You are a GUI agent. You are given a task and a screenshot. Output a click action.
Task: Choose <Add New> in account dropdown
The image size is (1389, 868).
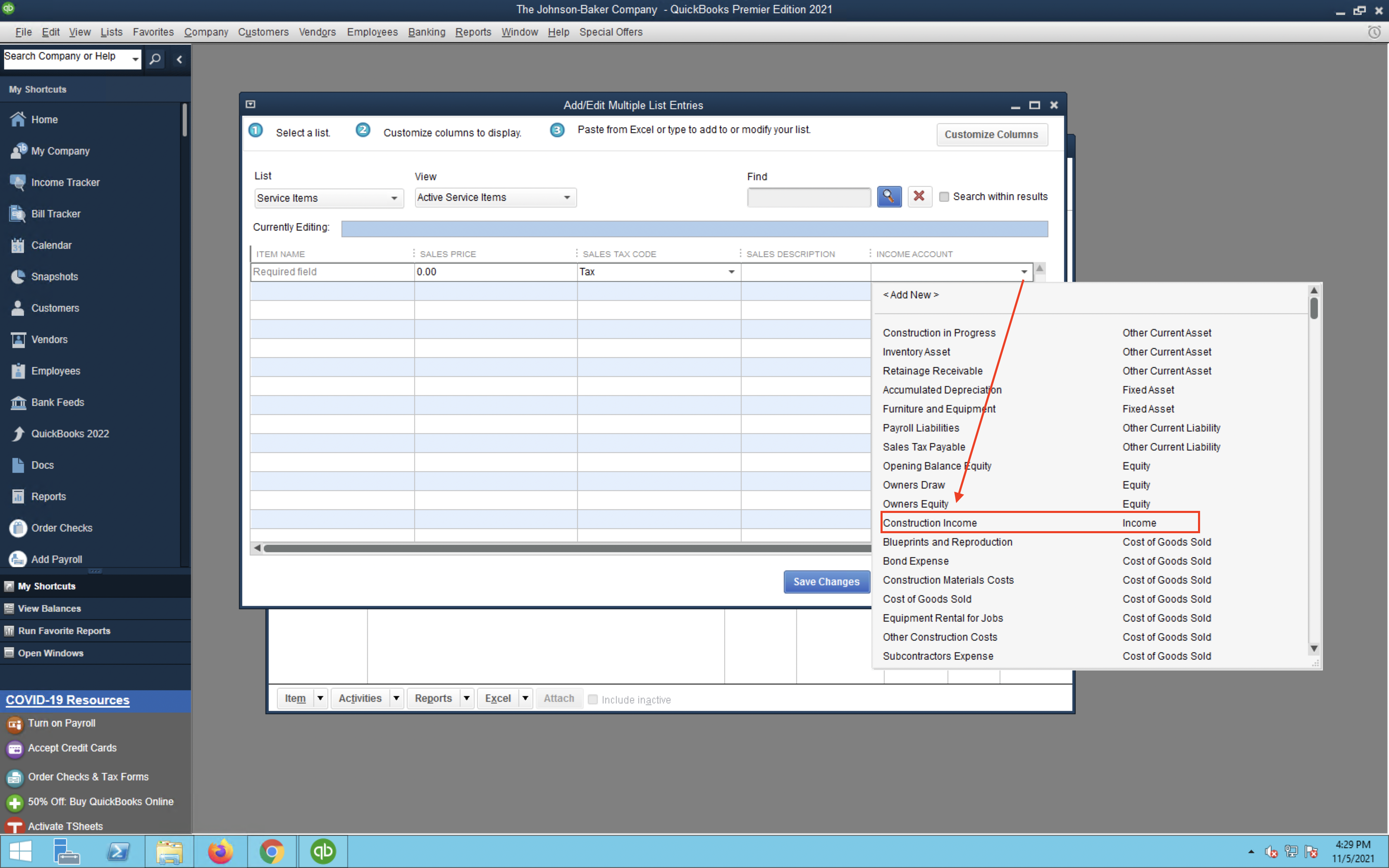pyautogui.click(x=910, y=294)
